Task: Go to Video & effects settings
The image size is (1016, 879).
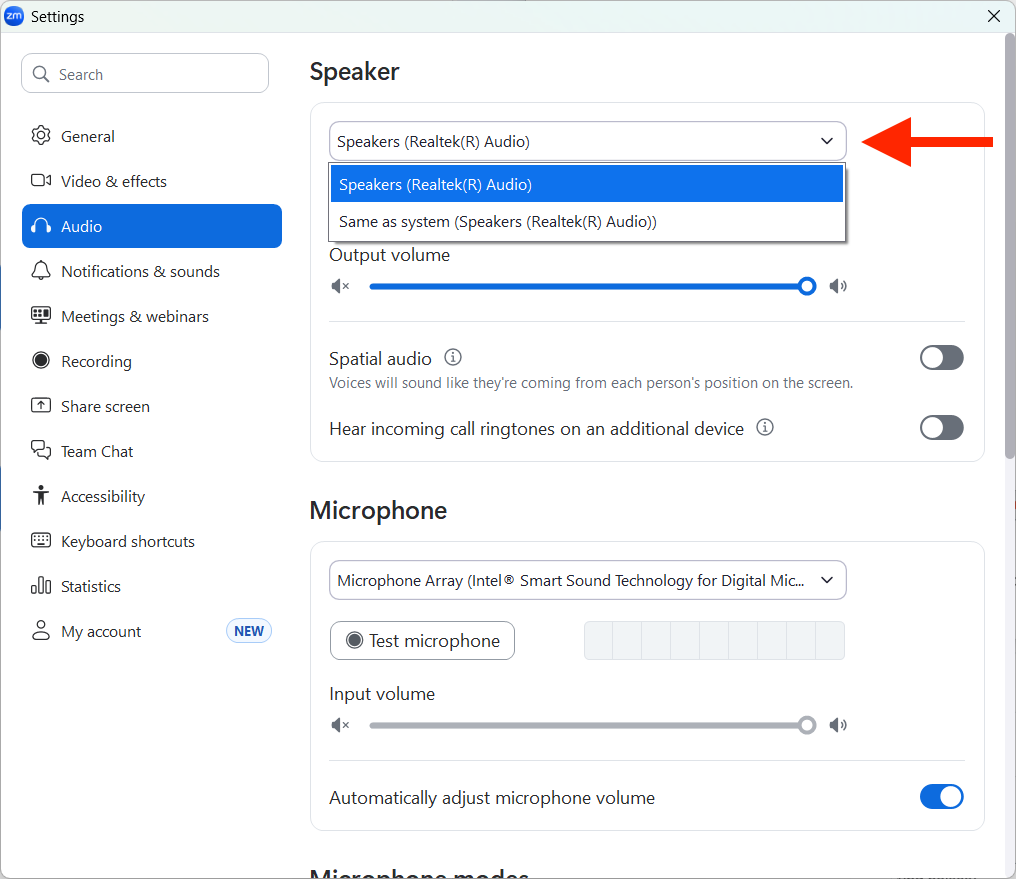Action: point(152,181)
